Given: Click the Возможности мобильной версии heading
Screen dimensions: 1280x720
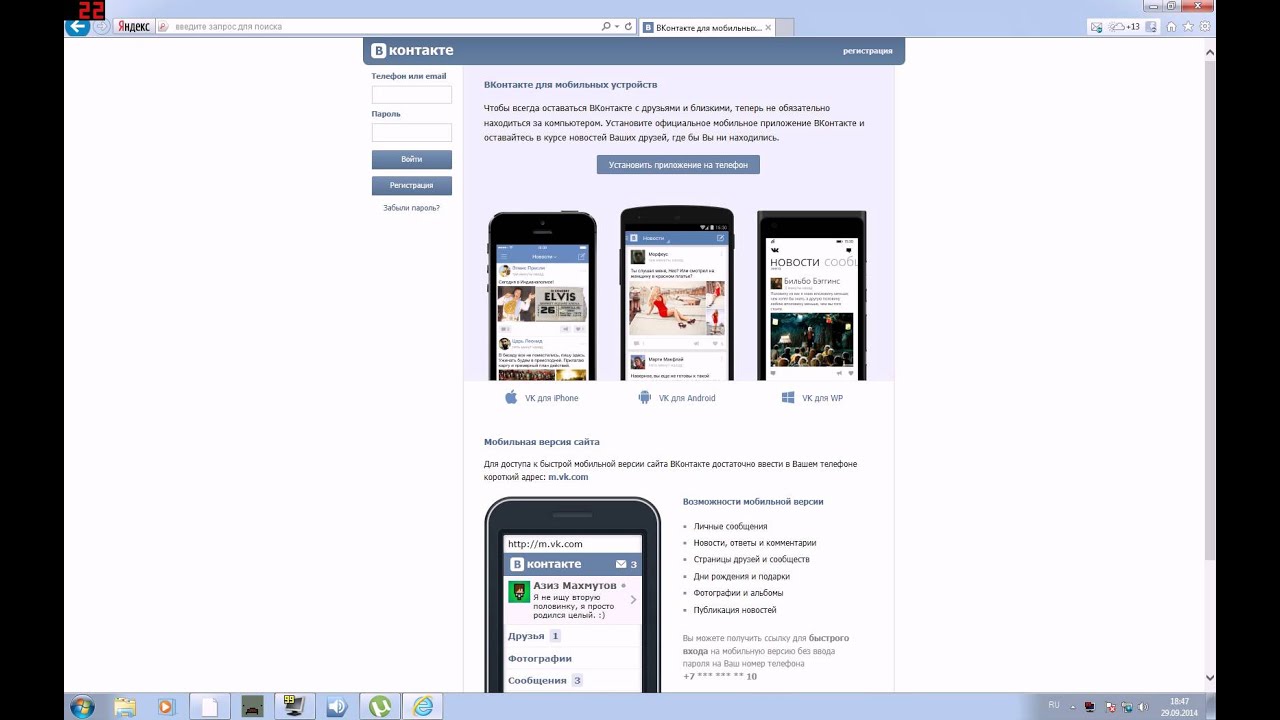Looking at the screenshot, I should [753, 502].
